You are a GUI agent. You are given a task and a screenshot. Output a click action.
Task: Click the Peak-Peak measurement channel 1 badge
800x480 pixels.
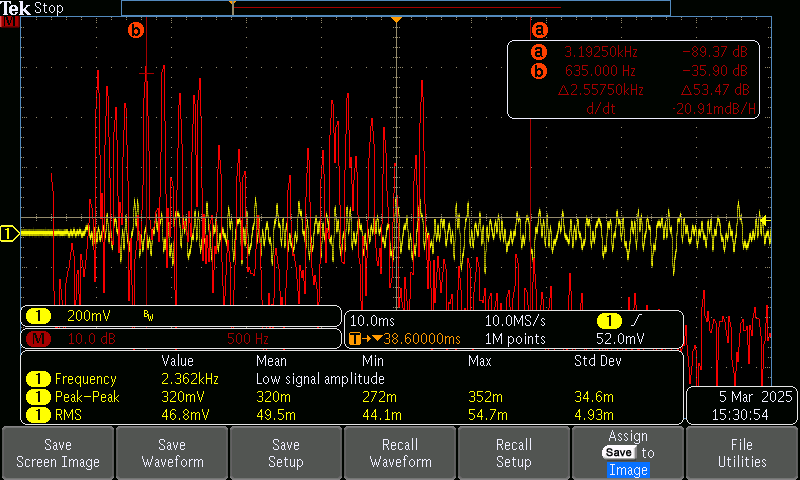click(38, 397)
